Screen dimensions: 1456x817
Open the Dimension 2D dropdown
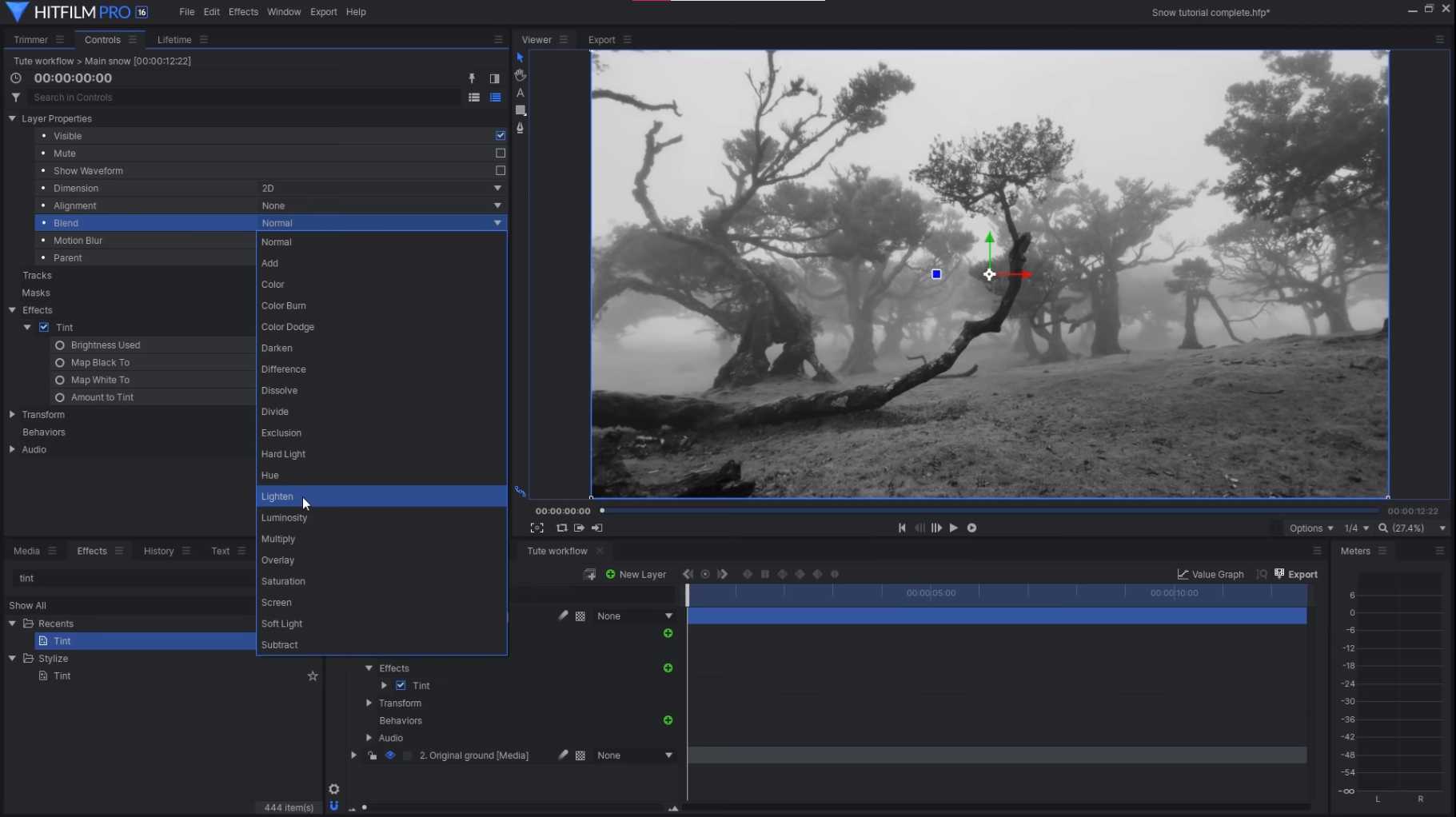coord(381,189)
